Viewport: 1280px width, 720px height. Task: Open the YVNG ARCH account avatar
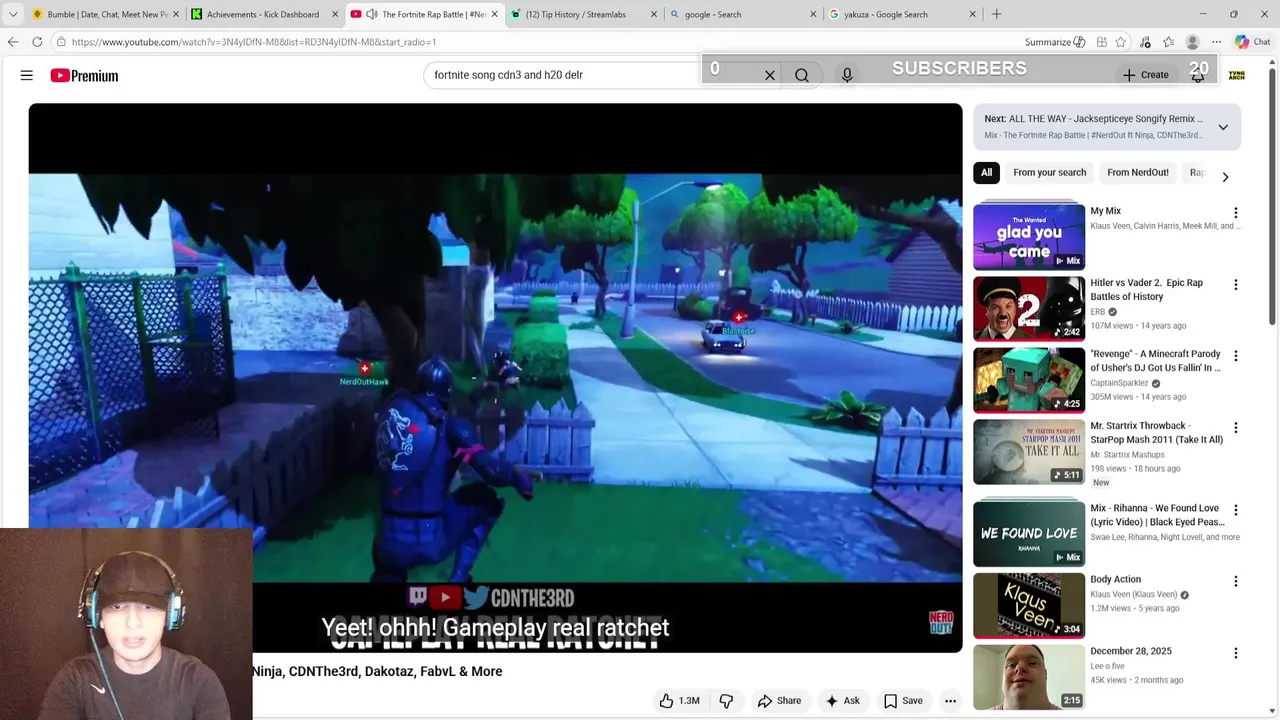coord(1237,75)
